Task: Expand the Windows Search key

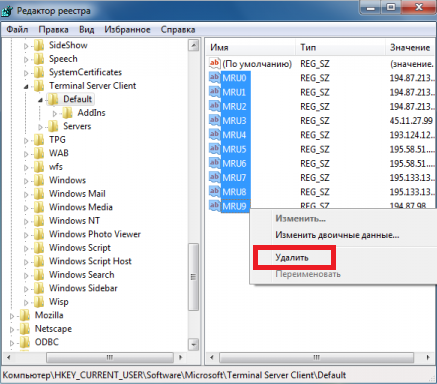Action: click(x=26, y=276)
